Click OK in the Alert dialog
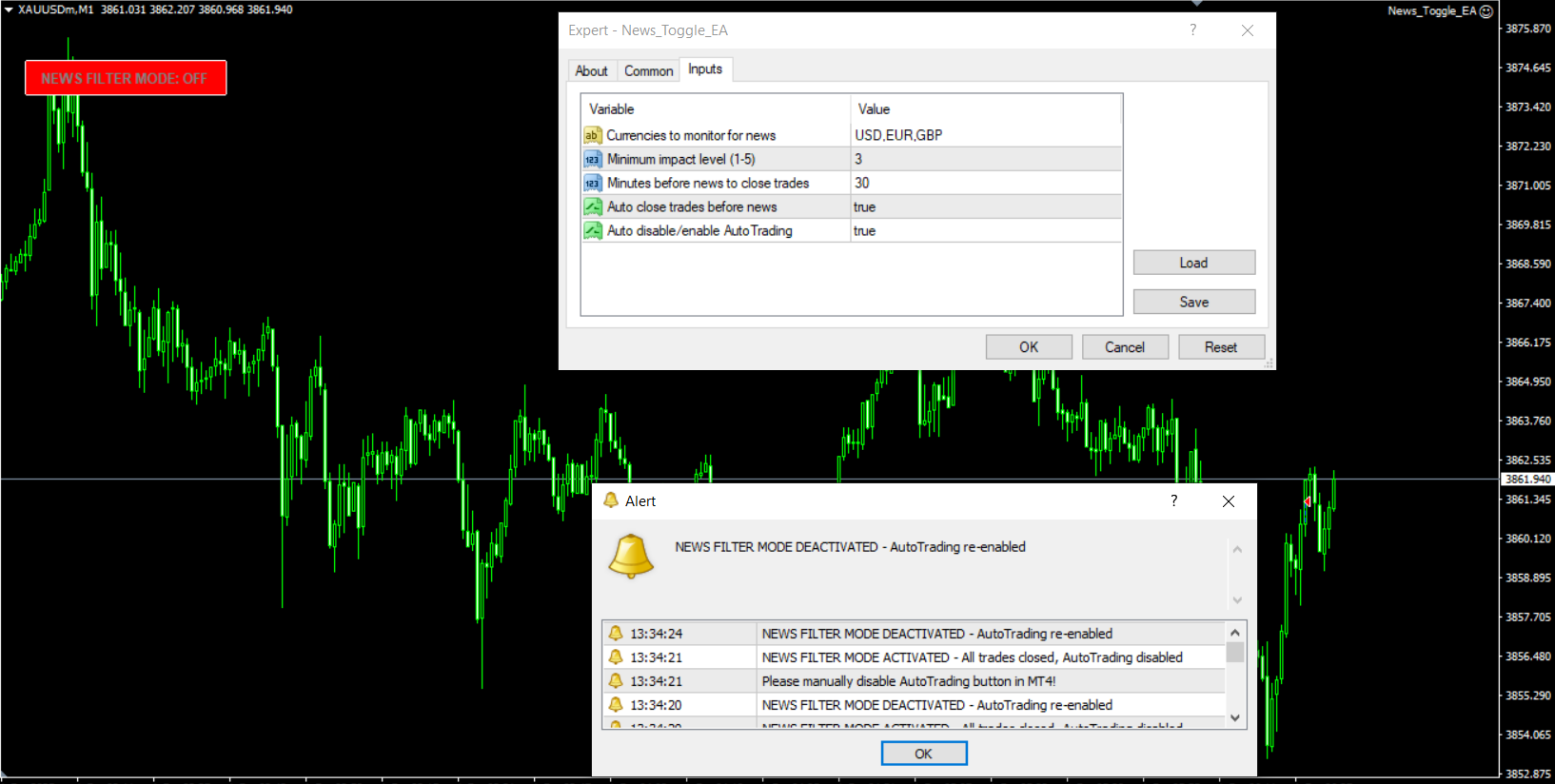This screenshot has width=1555, height=784. pos(924,754)
